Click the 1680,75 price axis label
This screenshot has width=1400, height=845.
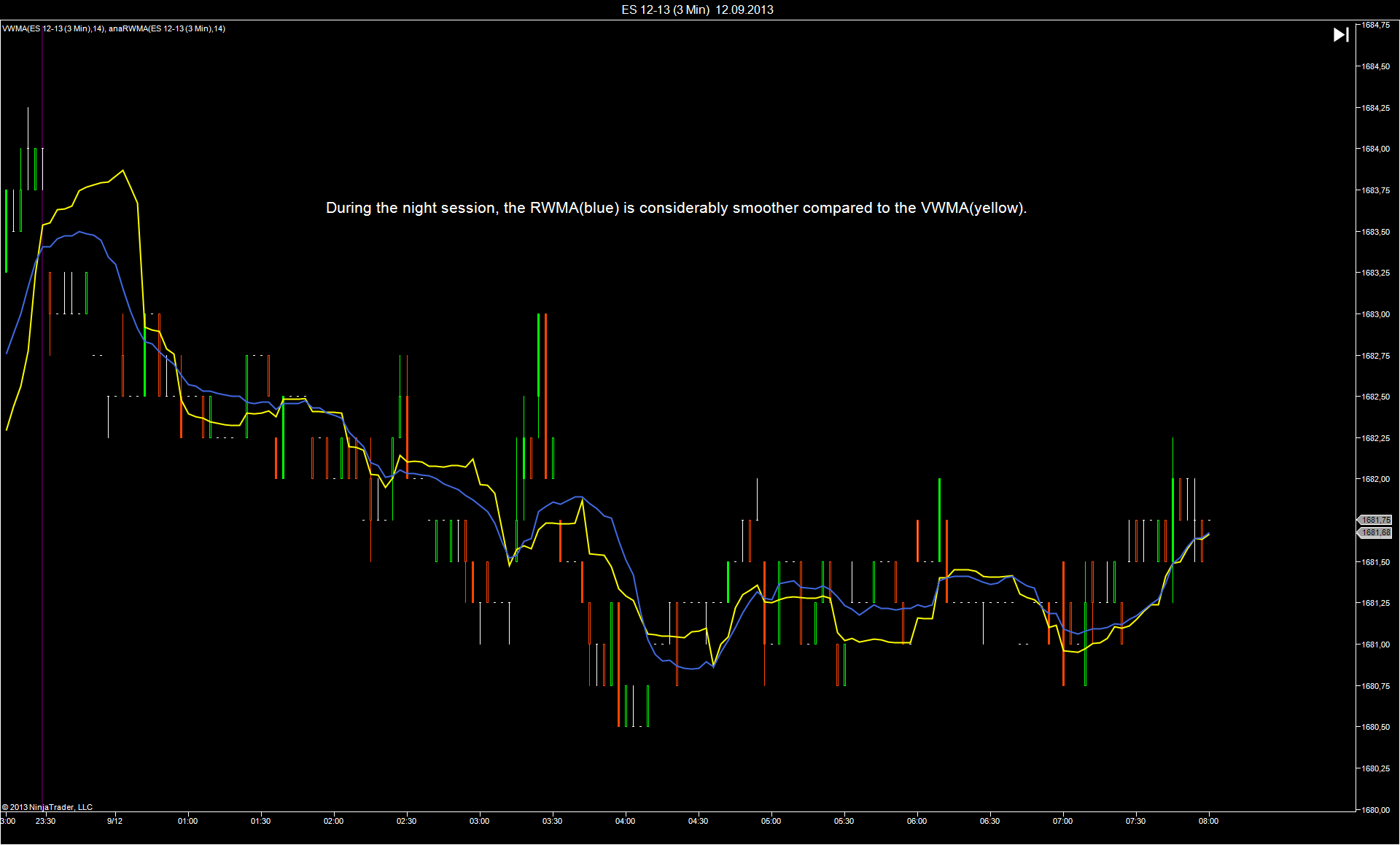tap(1376, 686)
